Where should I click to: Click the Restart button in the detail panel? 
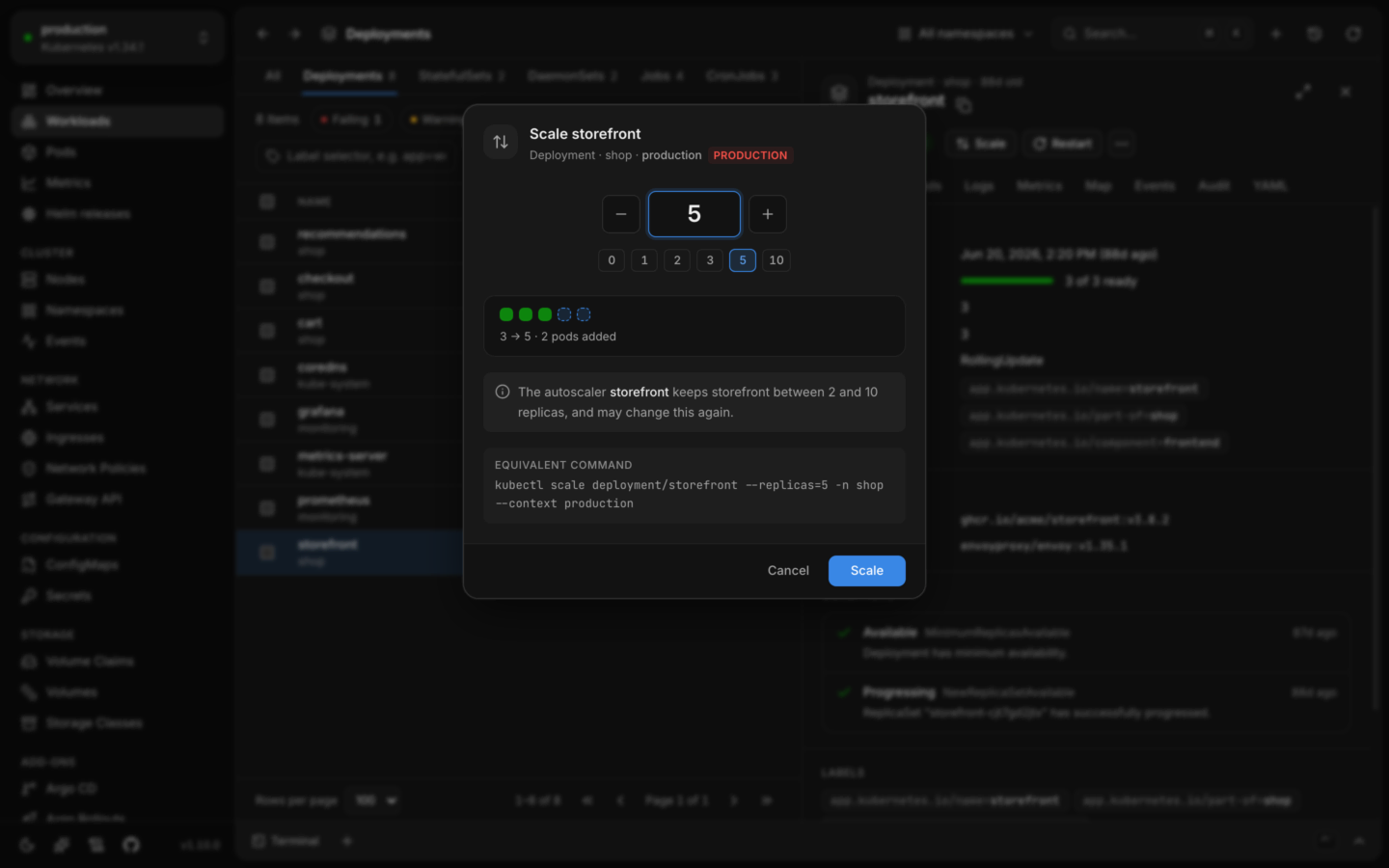(x=1062, y=144)
